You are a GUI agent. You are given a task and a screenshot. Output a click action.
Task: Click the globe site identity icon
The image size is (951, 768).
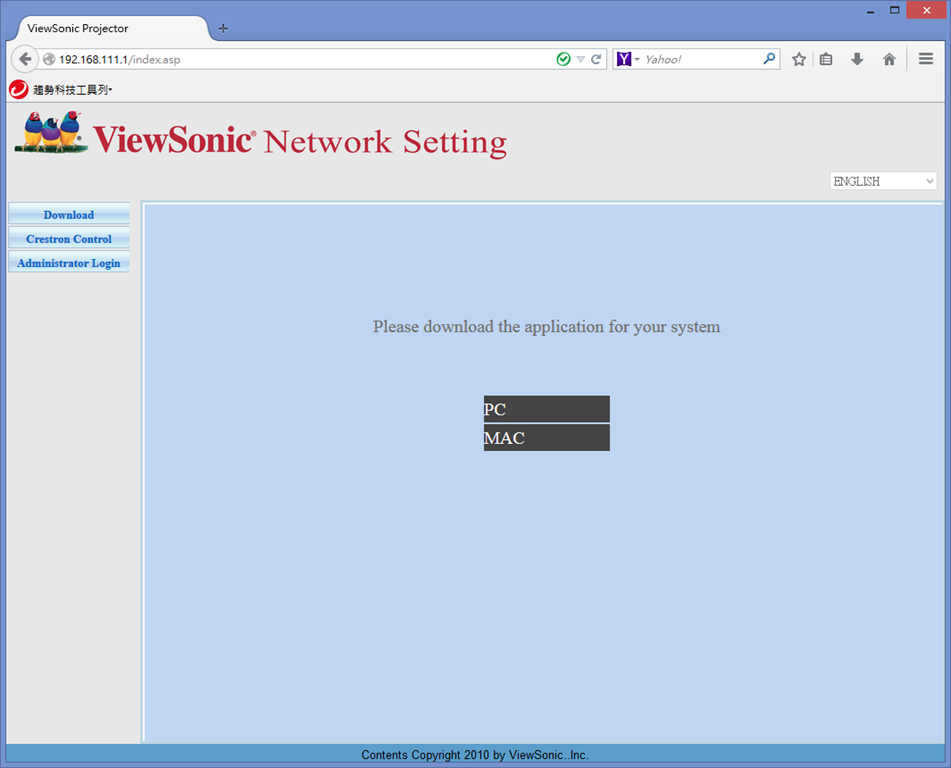pos(49,59)
